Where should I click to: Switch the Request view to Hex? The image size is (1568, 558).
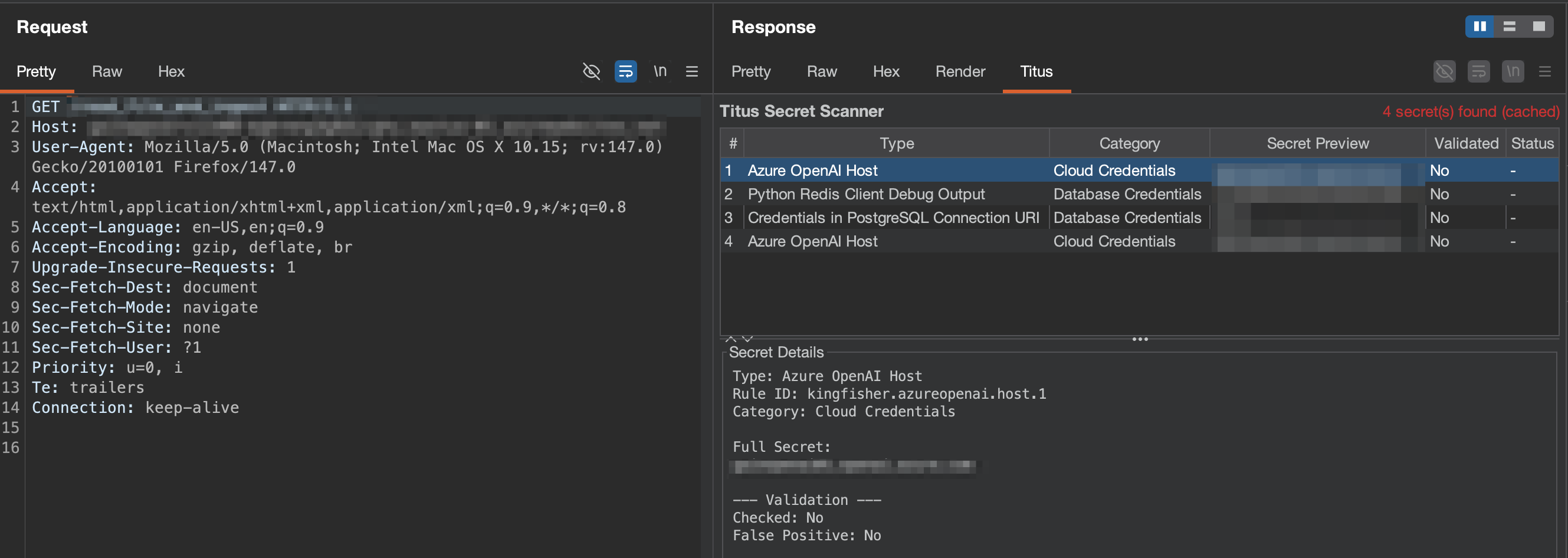(x=170, y=71)
